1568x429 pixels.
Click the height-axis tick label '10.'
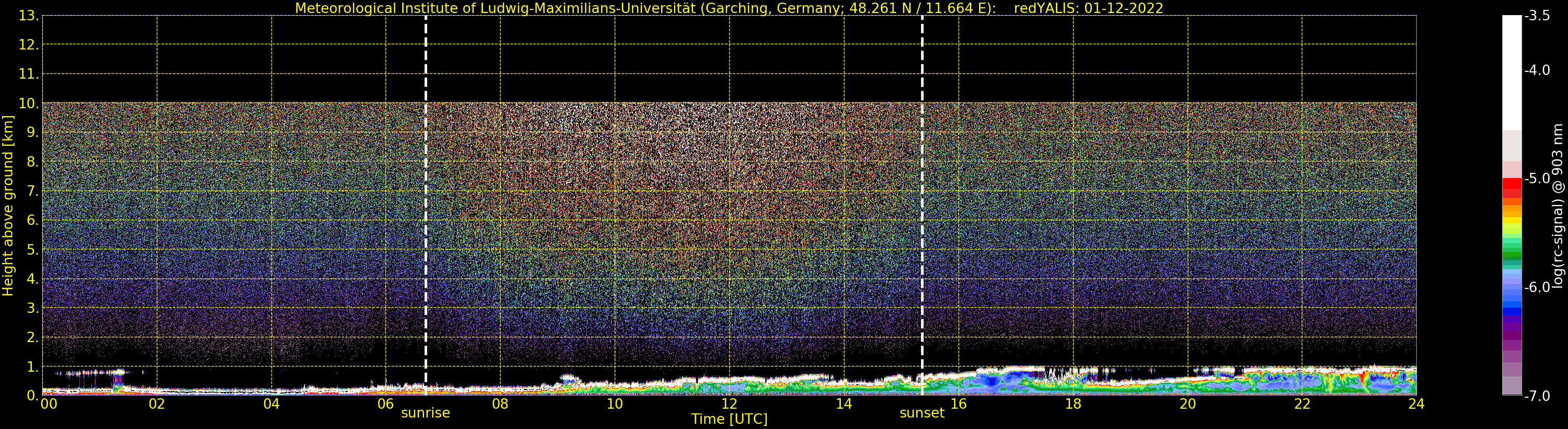pyautogui.click(x=29, y=104)
